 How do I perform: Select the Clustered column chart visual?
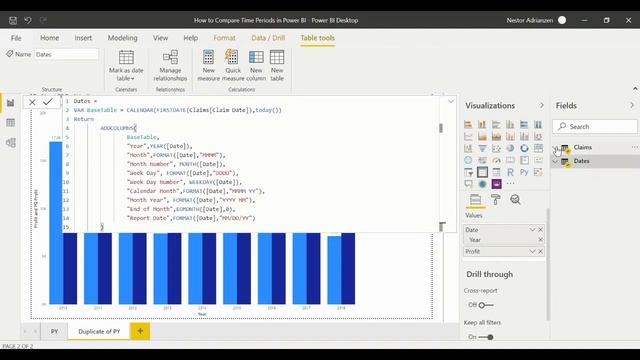tap(510, 124)
